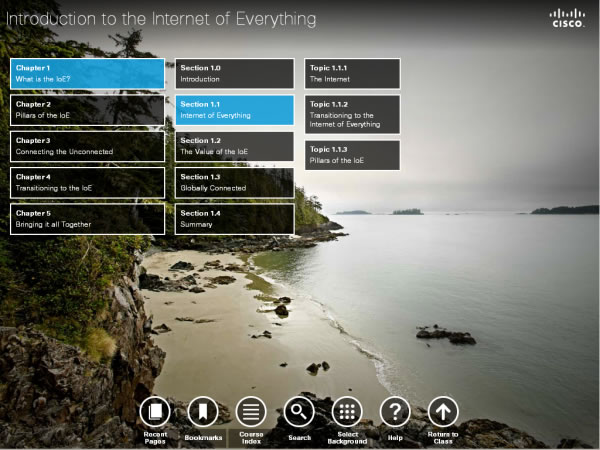Open Select Background grid icon
This screenshot has width=600, height=450.
point(347,411)
